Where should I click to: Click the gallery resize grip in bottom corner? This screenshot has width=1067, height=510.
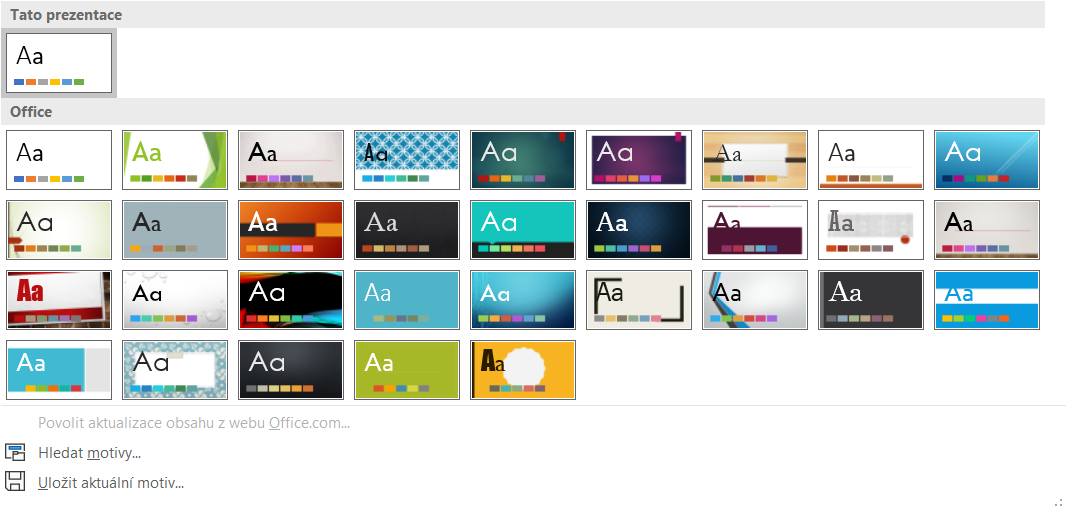1058,502
